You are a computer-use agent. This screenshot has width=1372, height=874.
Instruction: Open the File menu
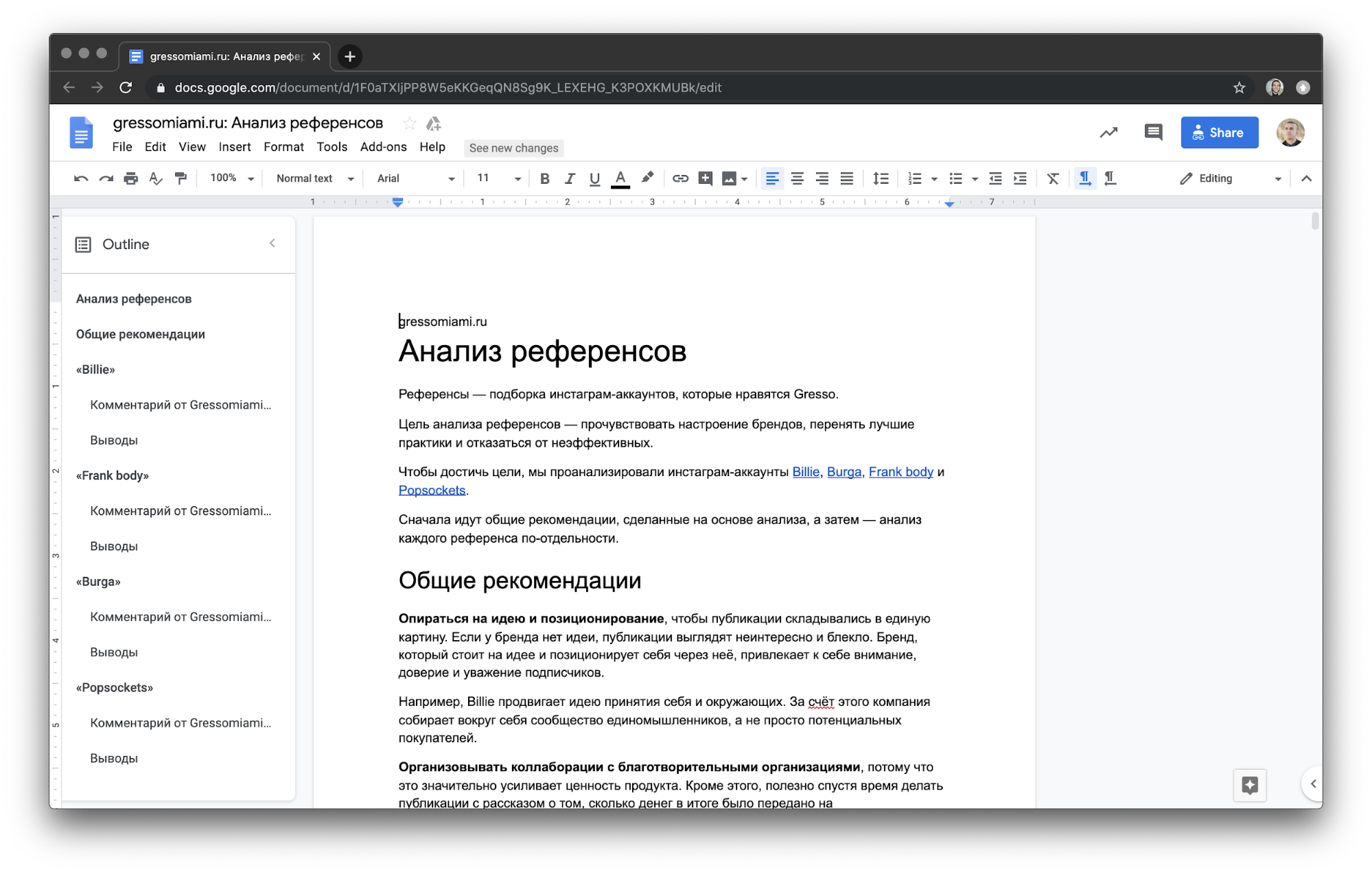click(x=122, y=147)
